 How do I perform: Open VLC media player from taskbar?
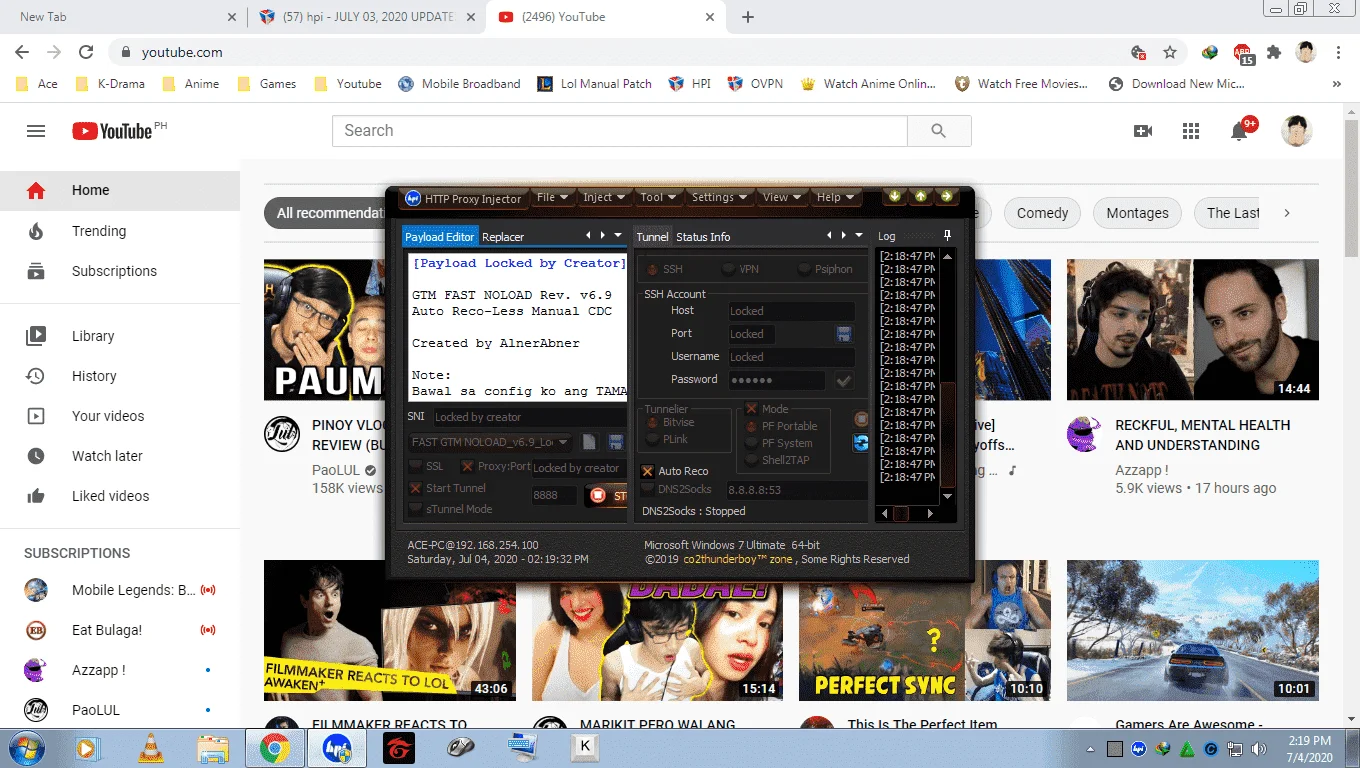click(x=151, y=747)
